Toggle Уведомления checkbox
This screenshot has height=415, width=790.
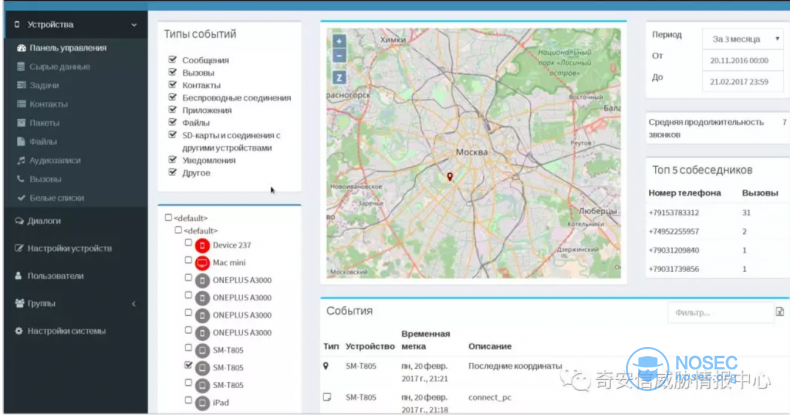(x=173, y=160)
